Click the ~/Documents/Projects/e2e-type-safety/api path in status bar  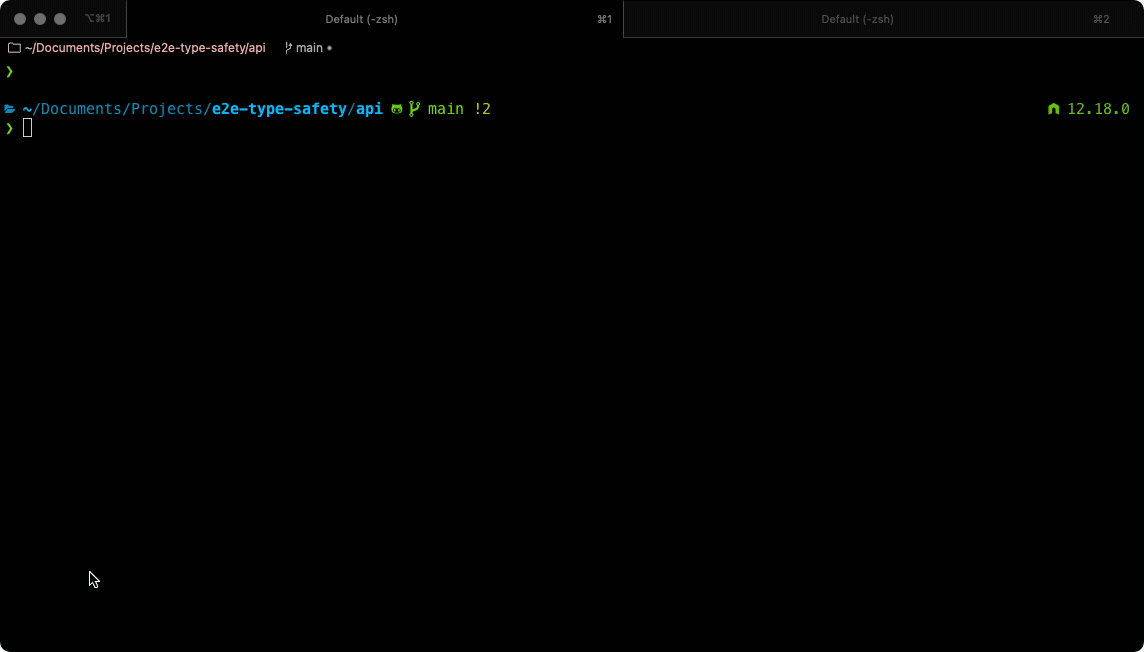point(145,48)
